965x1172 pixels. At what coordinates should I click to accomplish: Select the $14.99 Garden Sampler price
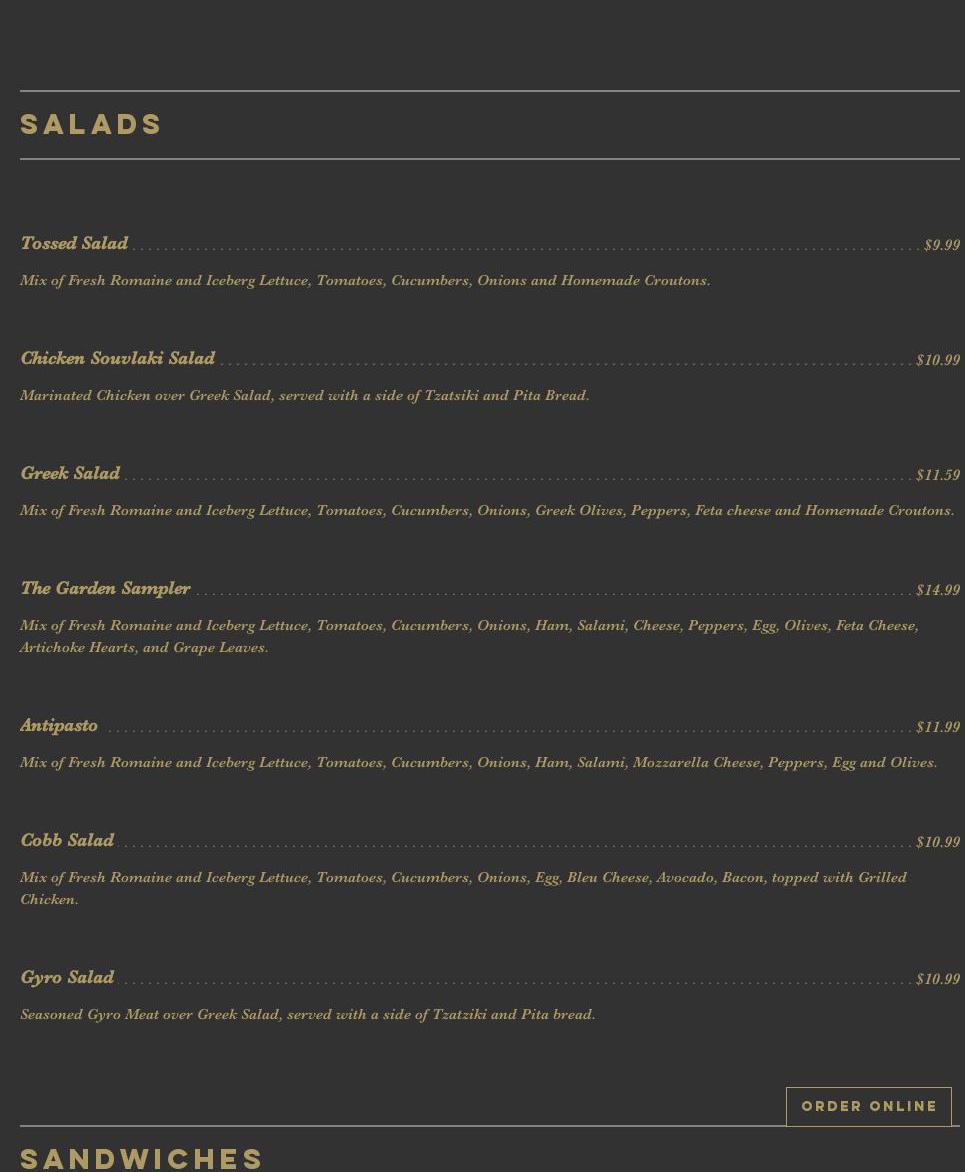(937, 590)
